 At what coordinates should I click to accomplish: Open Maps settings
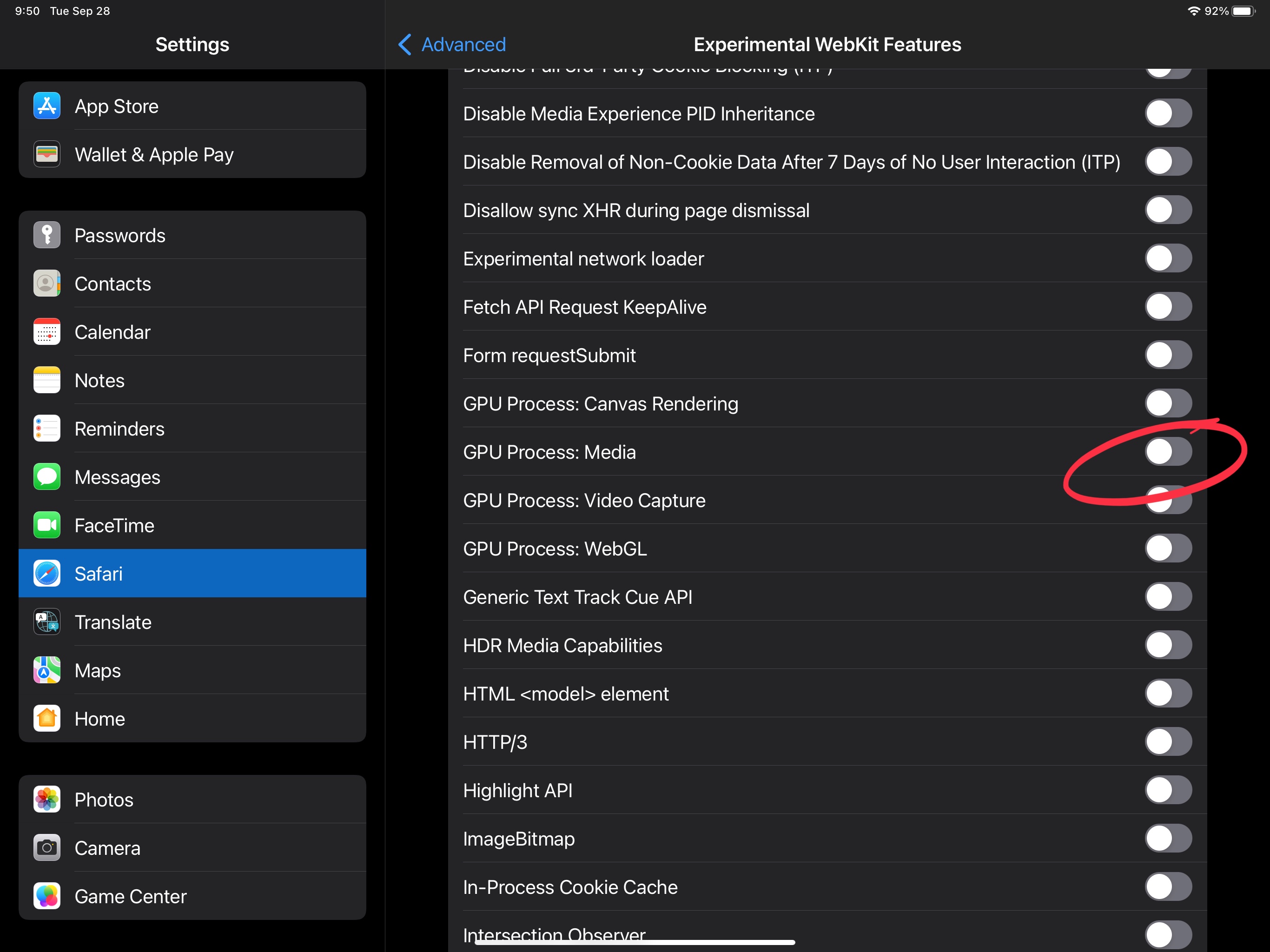[192, 671]
